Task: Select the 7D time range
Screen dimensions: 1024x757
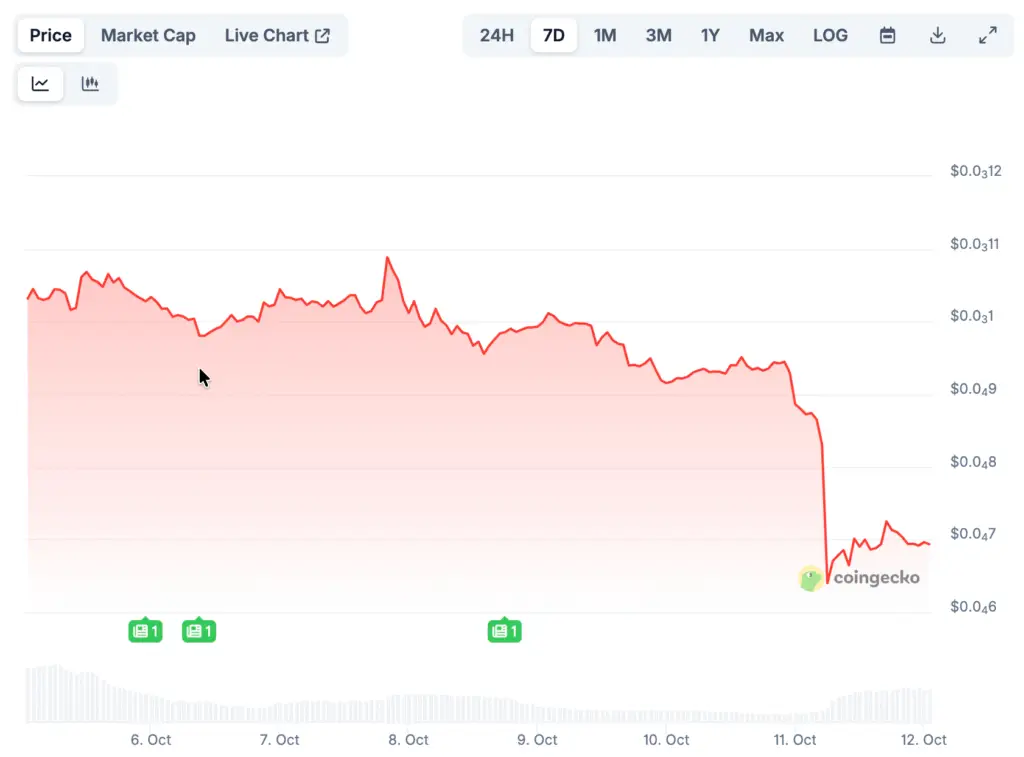Action: pos(553,36)
